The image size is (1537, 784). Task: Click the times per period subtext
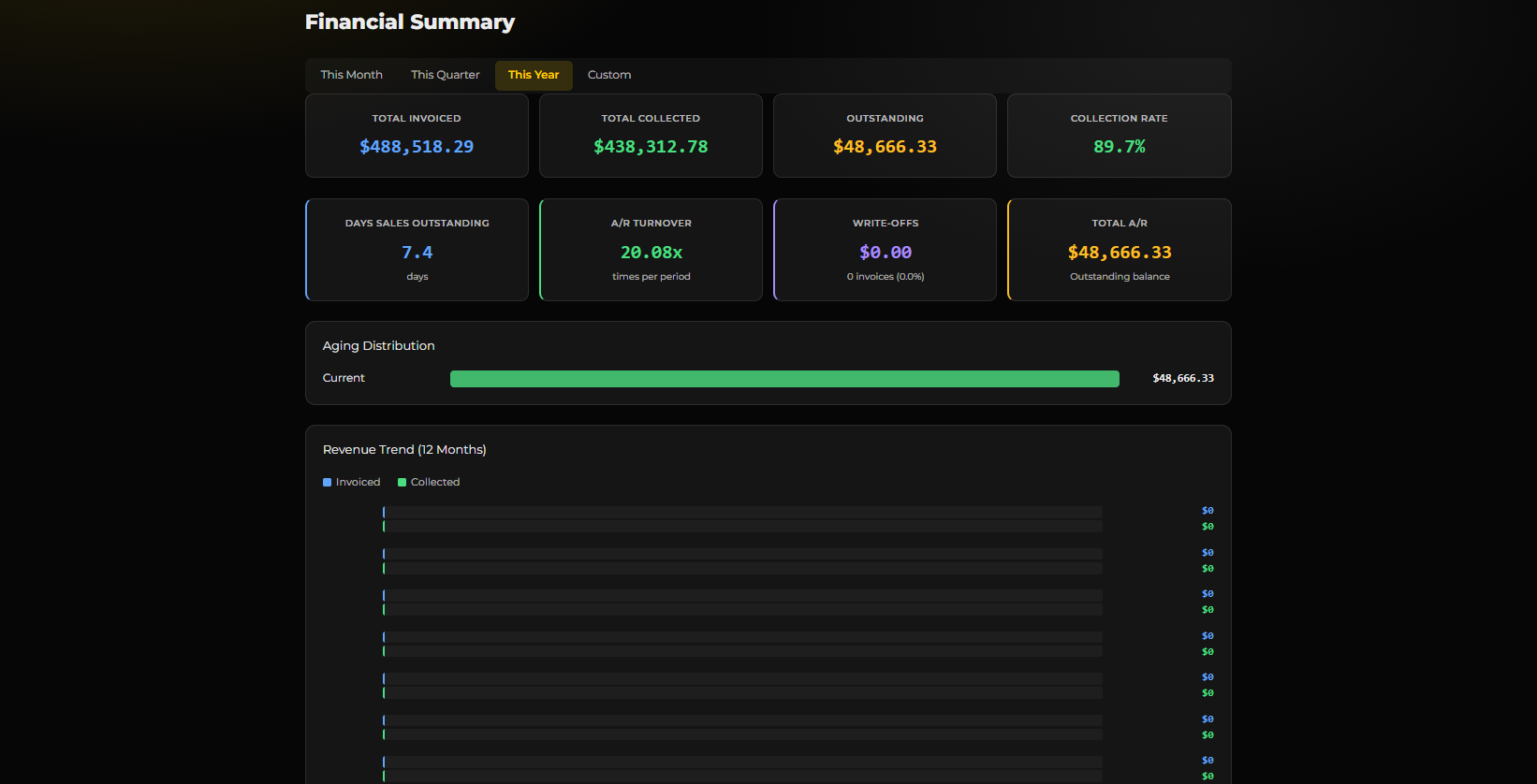click(651, 277)
